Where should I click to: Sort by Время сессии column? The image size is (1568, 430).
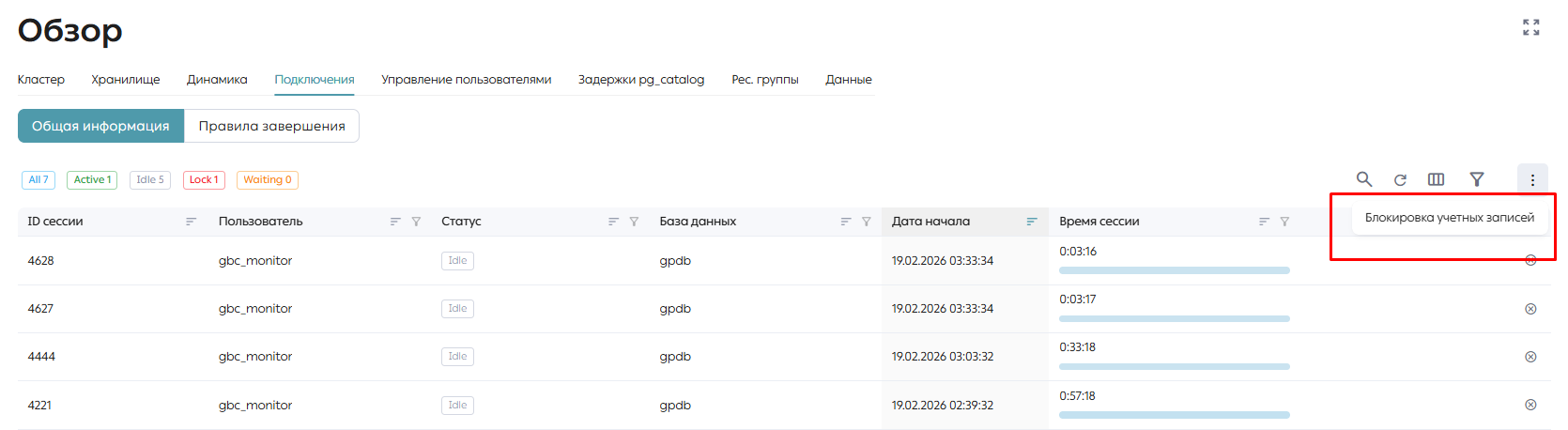1264,222
